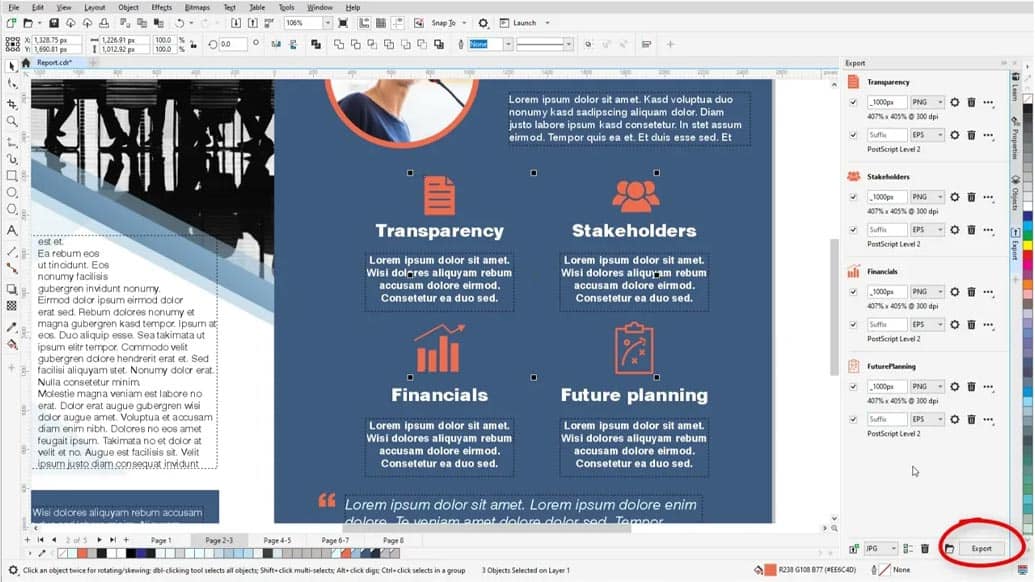Click the Export button
The width and height of the screenshot is (1035, 582).
tap(981, 548)
